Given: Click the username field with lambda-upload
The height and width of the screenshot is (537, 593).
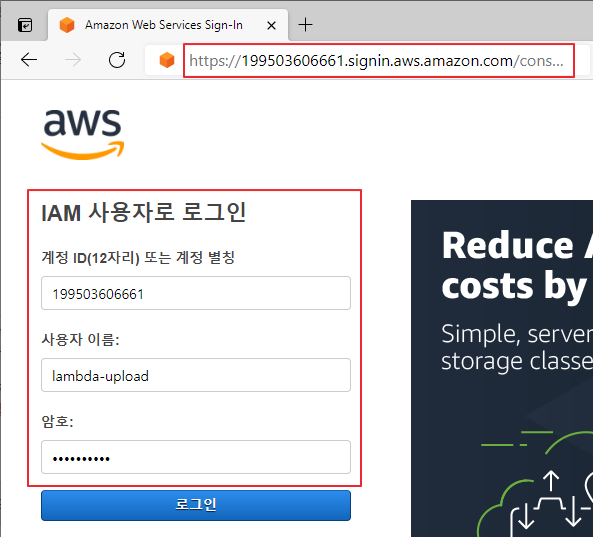Looking at the screenshot, I should coord(196,375).
